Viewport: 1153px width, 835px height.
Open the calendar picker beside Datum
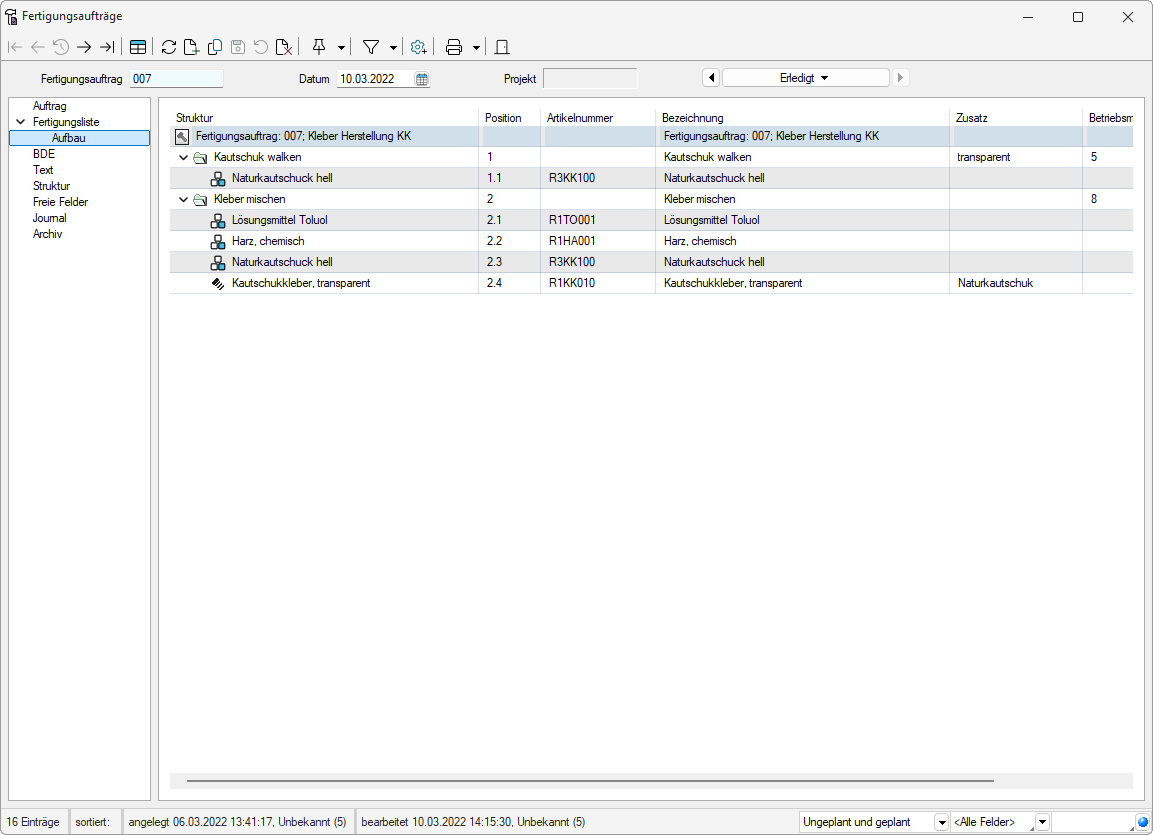pyautogui.click(x=421, y=79)
